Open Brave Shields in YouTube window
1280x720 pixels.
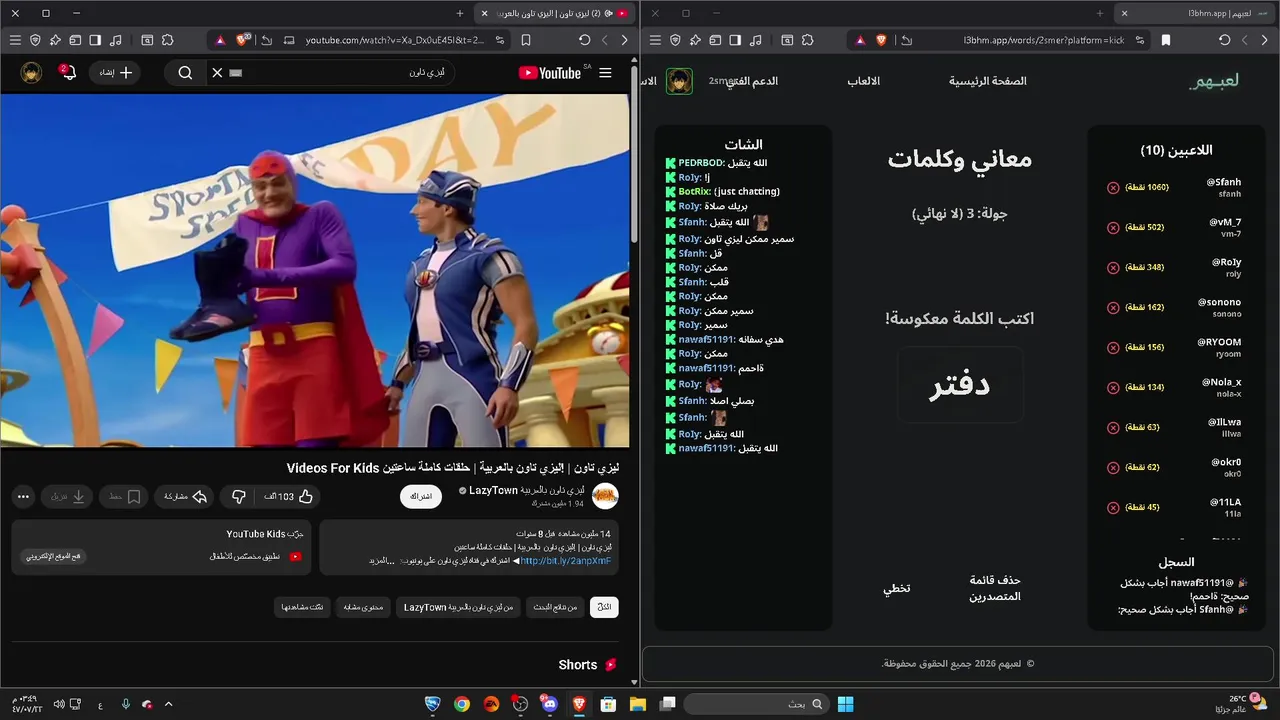tap(241, 40)
